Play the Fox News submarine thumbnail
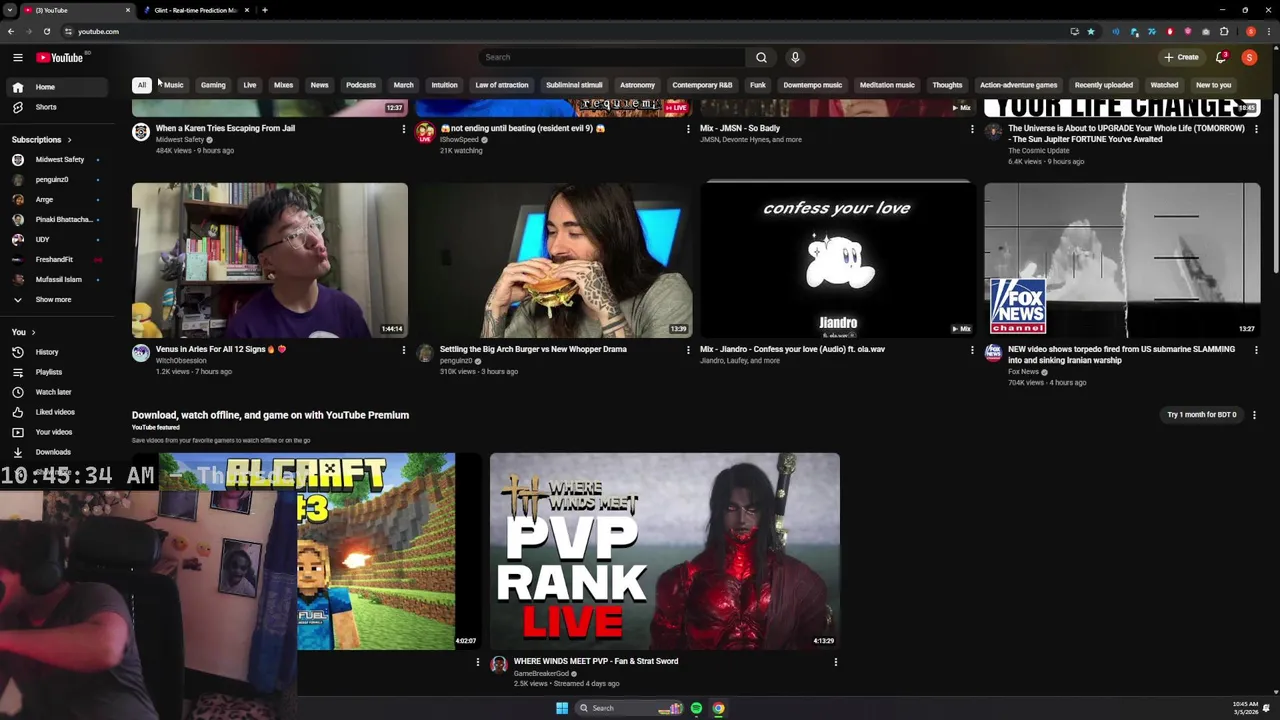 tap(1122, 260)
